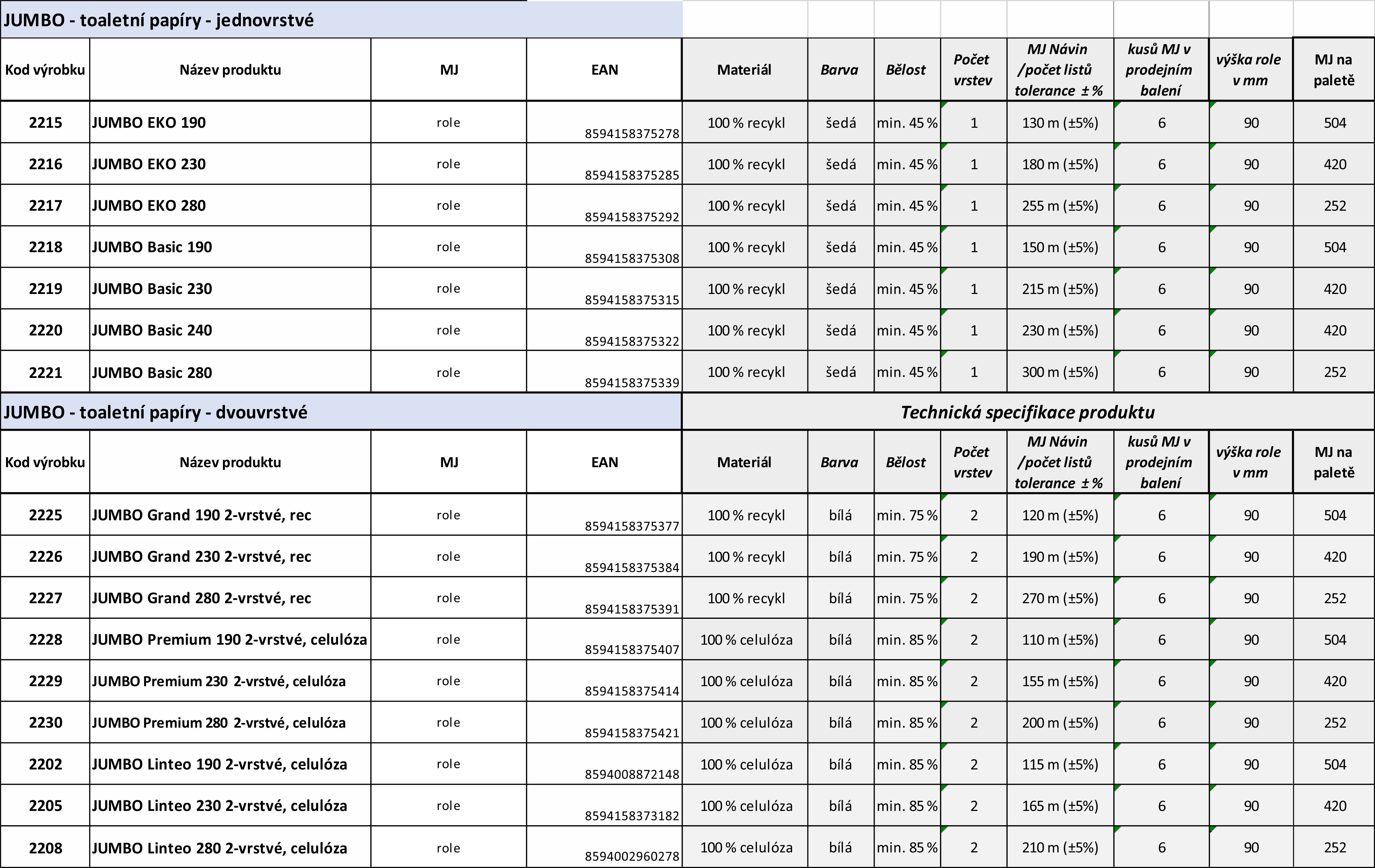
Task: Select 'JUMBO Premium 190 2-vrstvé, celulóza'
Action: click(x=230, y=640)
